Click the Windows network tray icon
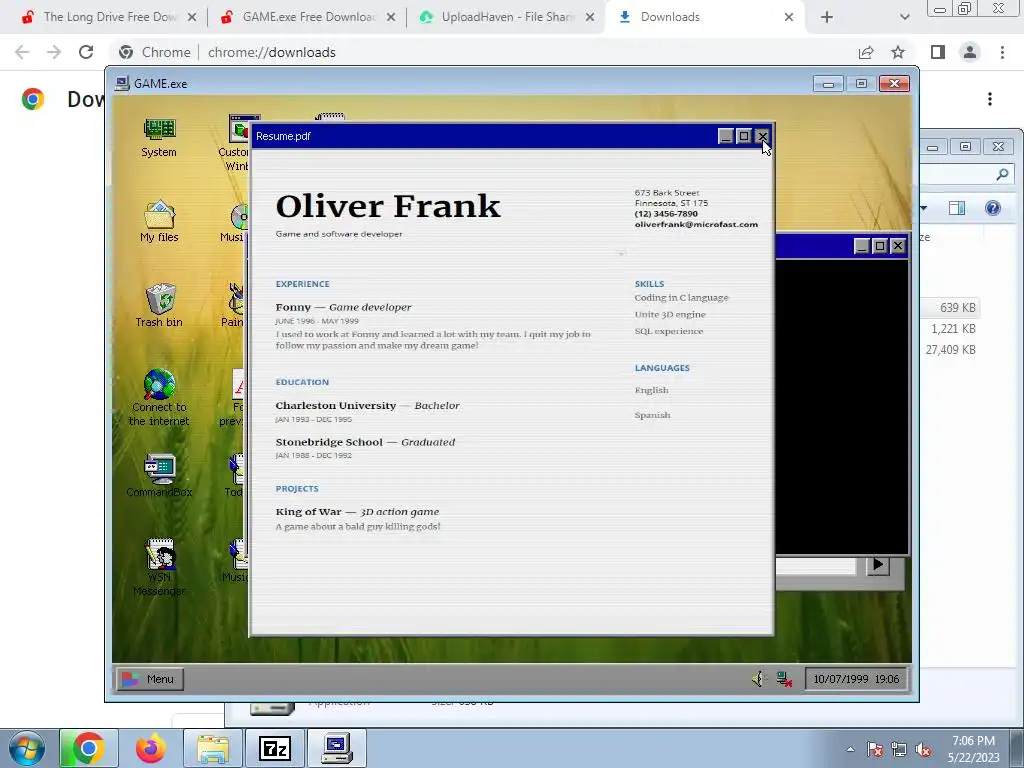The width and height of the screenshot is (1024, 768). [899, 749]
